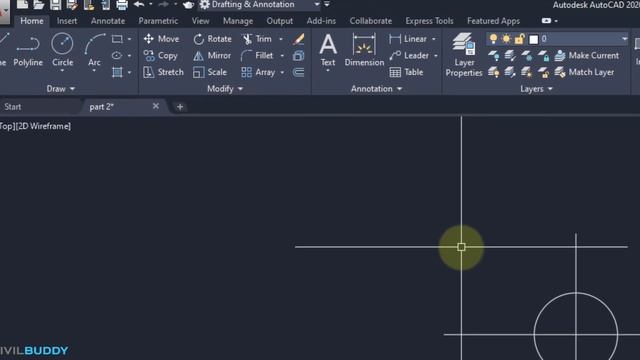This screenshot has width=640, height=360.
Task: Click Save icon in quick access toolbar
Action: click(56, 5)
